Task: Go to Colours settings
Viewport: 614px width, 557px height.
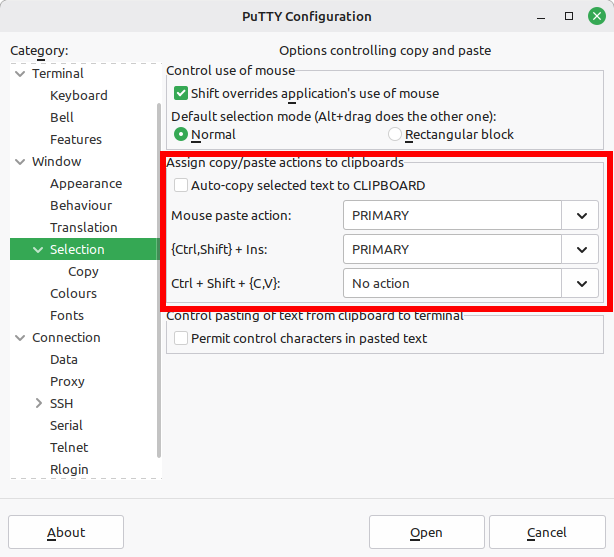Action: click(x=73, y=294)
